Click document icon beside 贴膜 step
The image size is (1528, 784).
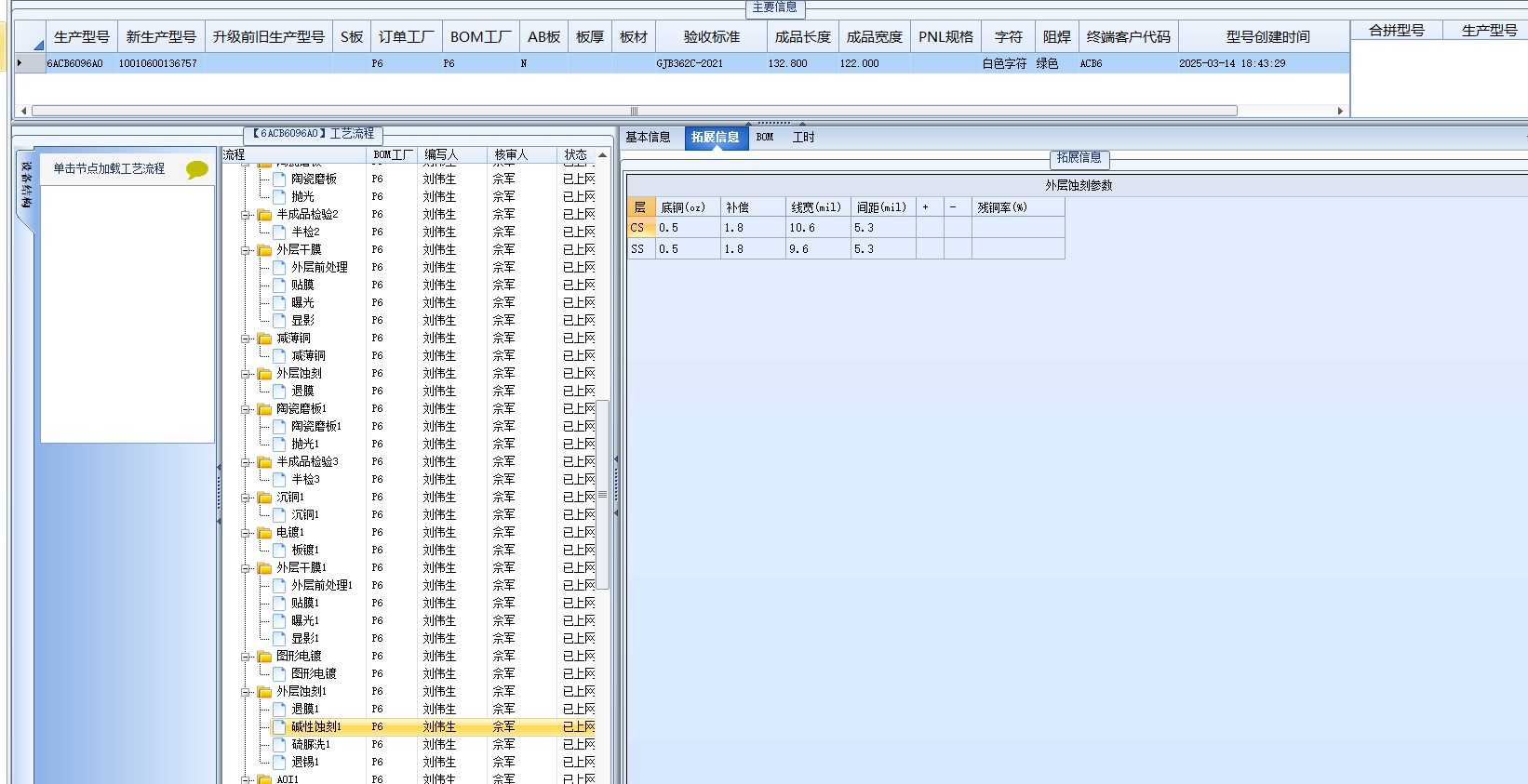pos(279,285)
